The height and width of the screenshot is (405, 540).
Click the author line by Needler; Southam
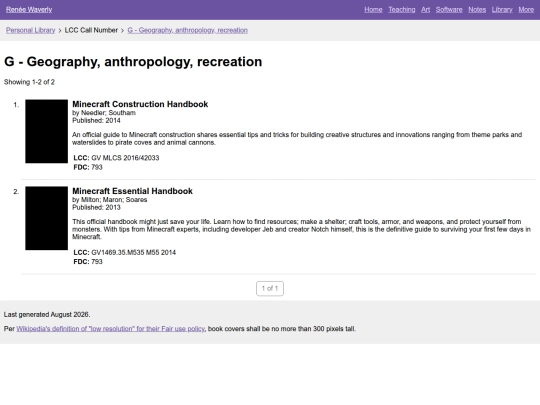[104, 113]
